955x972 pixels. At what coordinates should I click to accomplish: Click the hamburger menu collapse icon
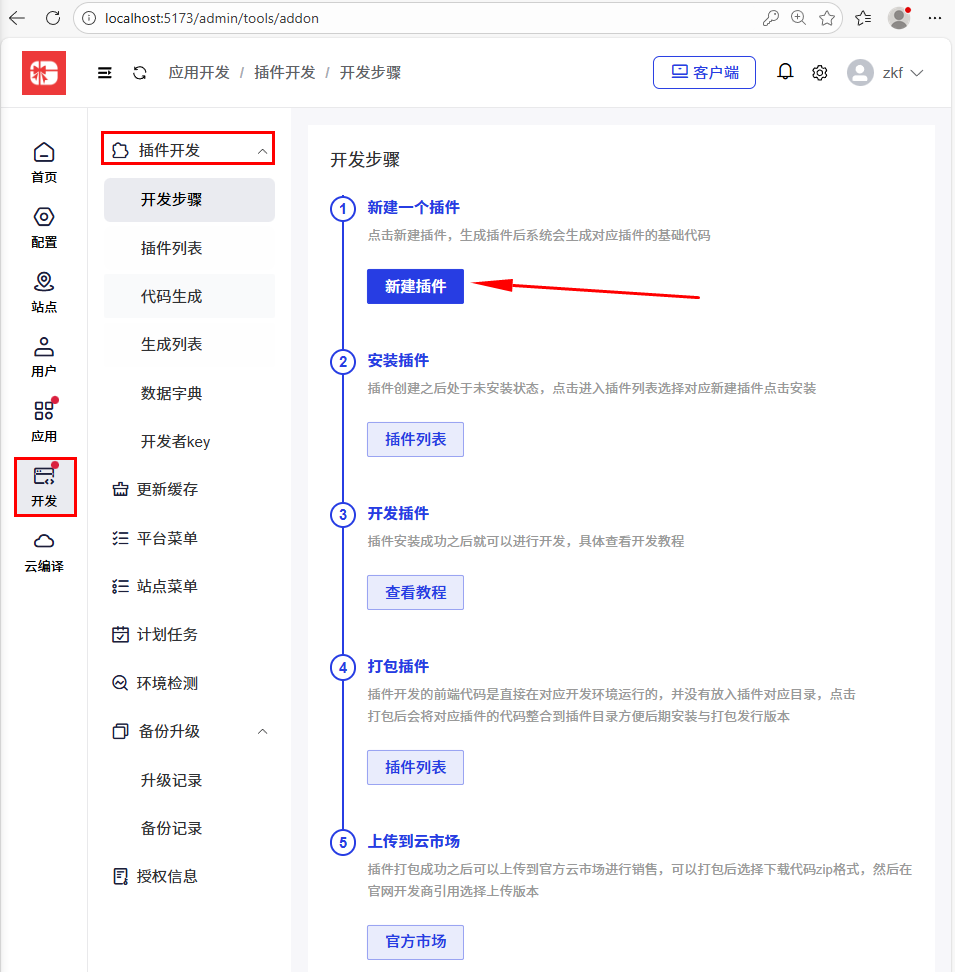(105, 73)
